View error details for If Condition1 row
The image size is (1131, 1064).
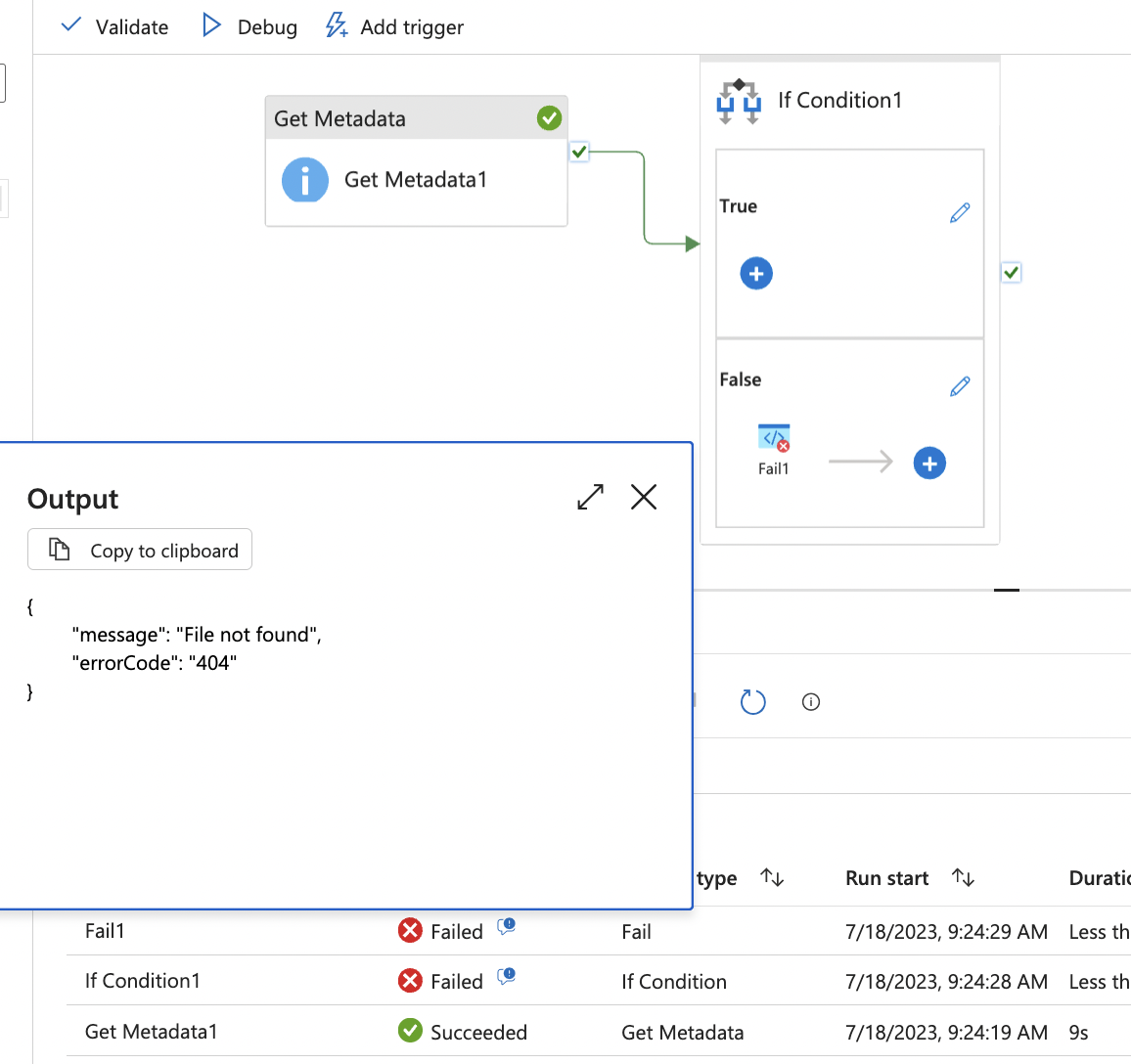[x=507, y=977]
